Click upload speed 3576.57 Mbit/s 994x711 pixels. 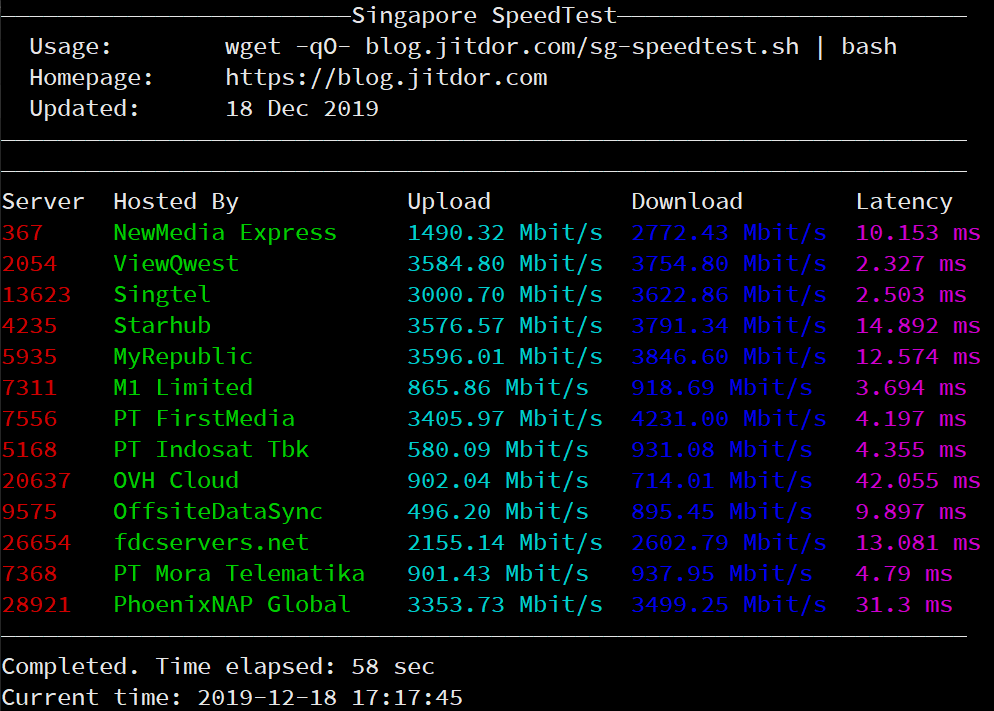(x=505, y=326)
